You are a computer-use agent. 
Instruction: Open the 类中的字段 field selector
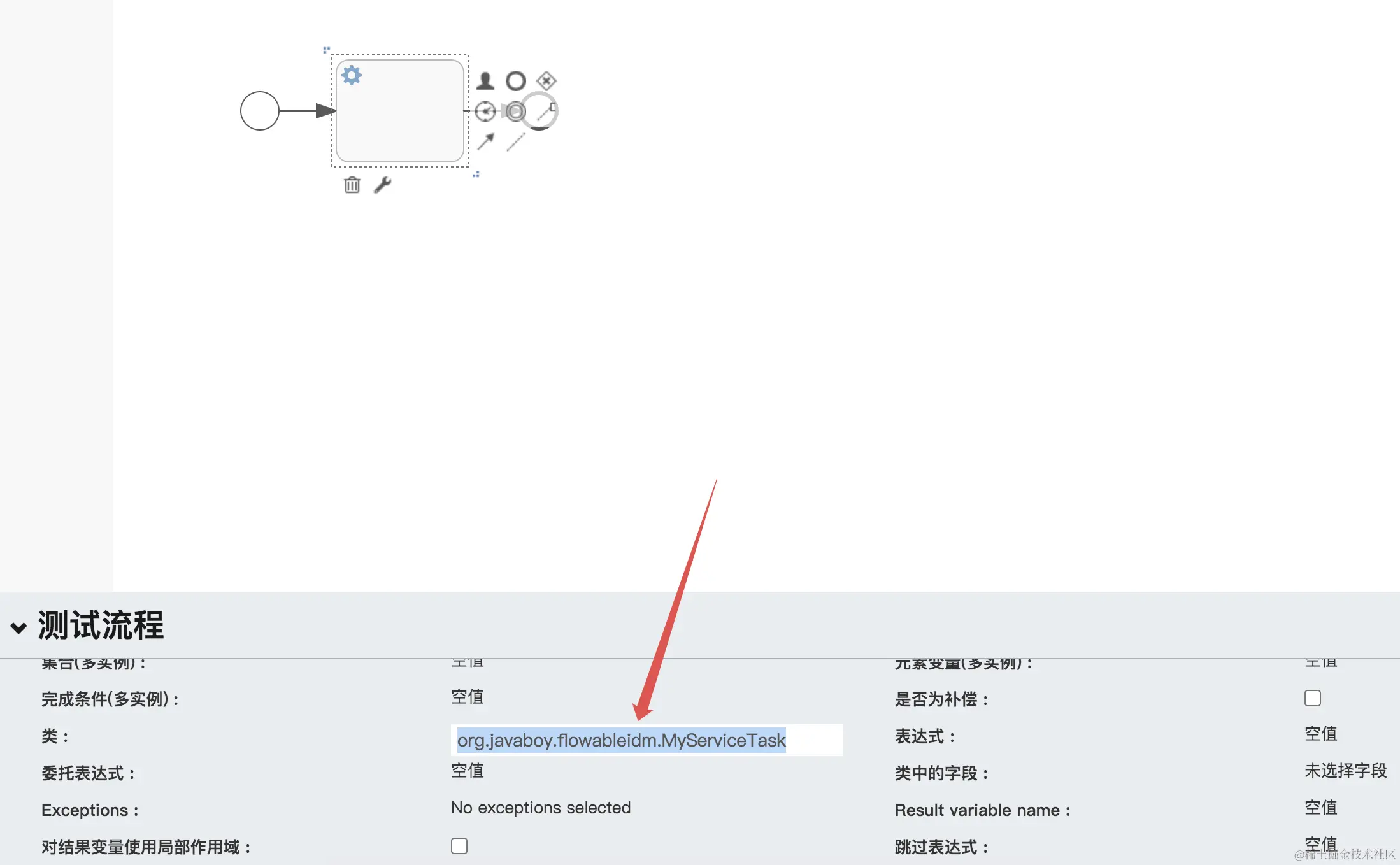click(1345, 771)
